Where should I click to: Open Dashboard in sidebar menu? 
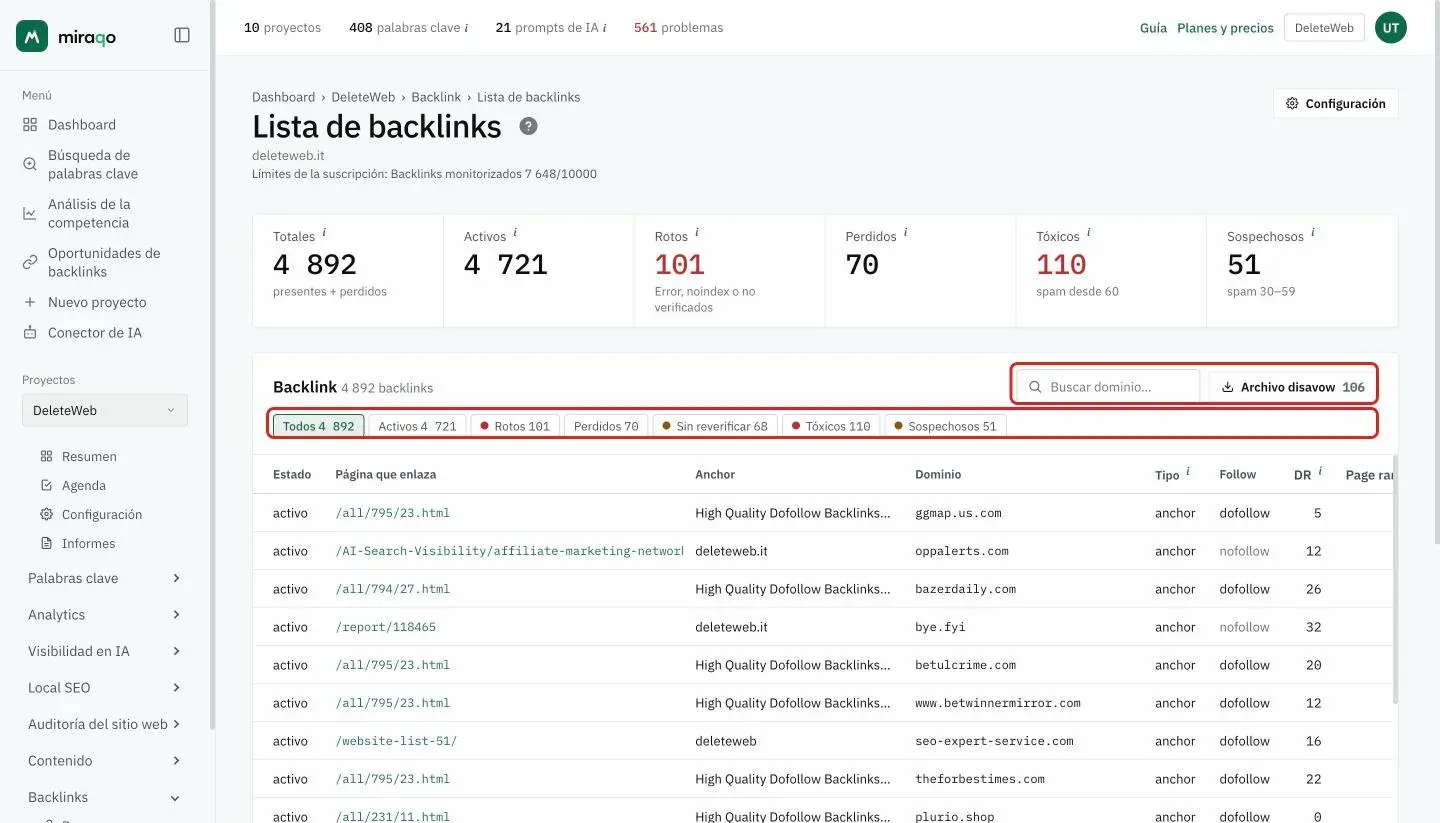[x=82, y=125]
